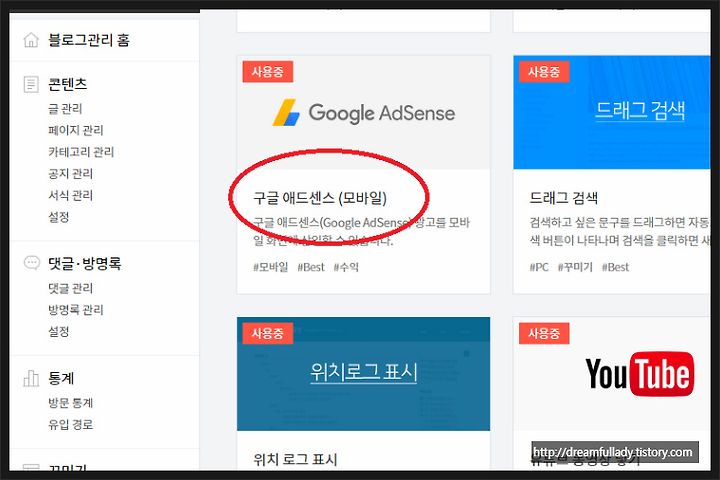Open the 구글 애드센스 (모바일) plugin title

[x=320, y=198]
